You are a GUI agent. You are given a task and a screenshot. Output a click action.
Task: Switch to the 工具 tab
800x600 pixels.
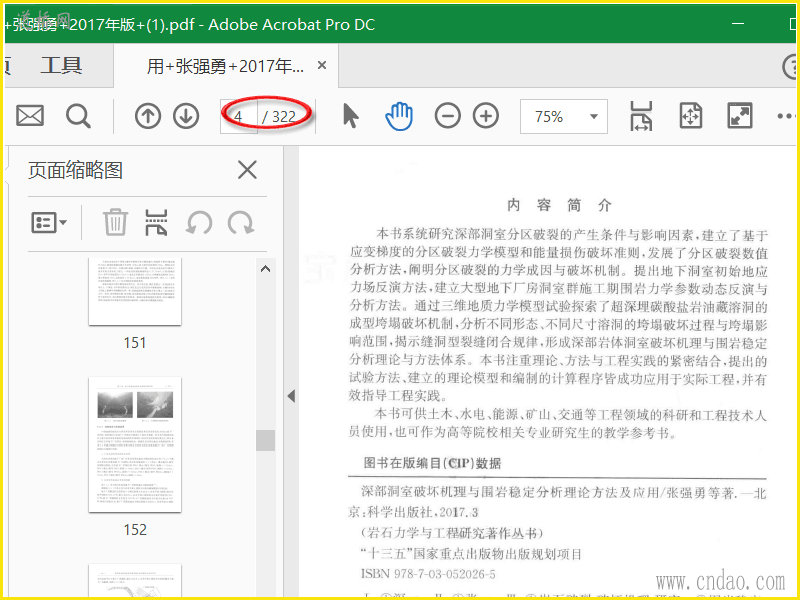pyautogui.click(x=61, y=66)
